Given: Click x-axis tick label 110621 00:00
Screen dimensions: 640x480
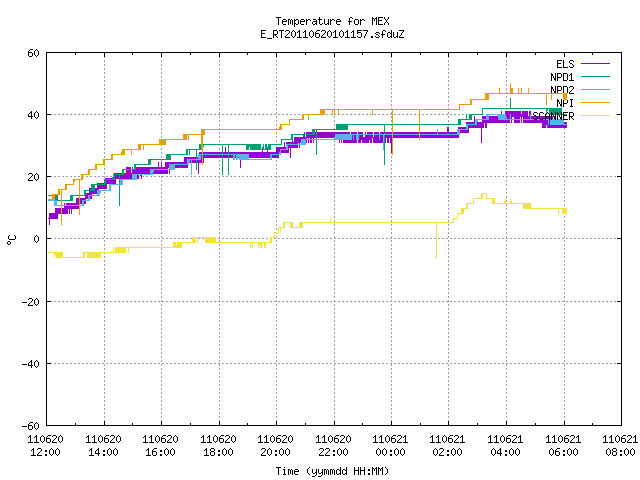Looking at the screenshot, I should 391,446.
